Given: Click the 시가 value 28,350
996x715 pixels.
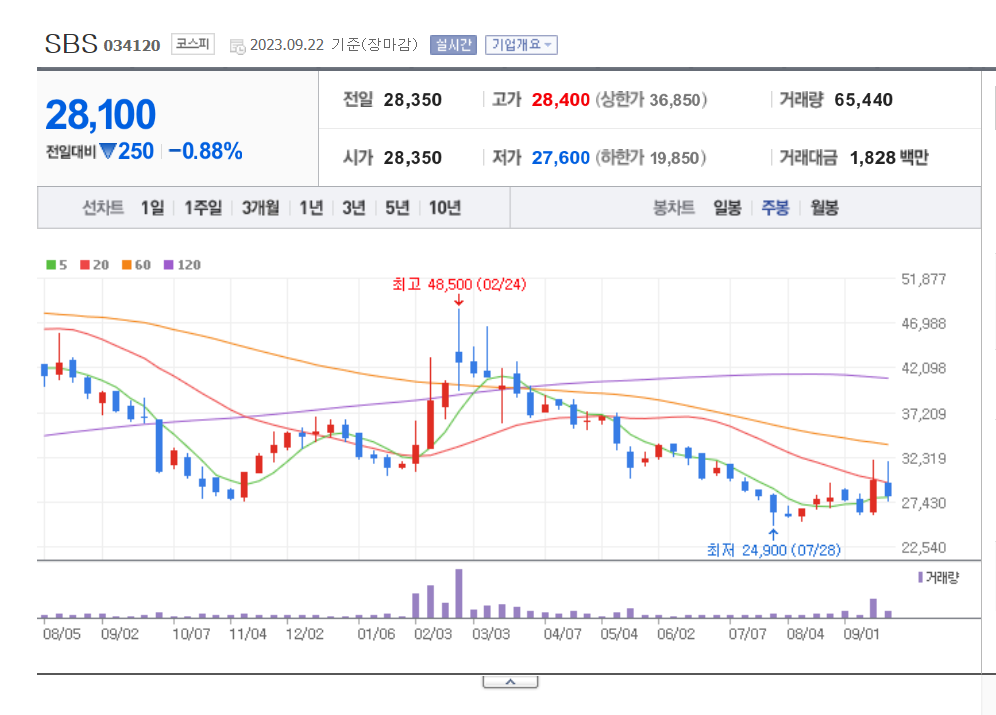Looking at the screenshot, I should click(x=413, y=157).
